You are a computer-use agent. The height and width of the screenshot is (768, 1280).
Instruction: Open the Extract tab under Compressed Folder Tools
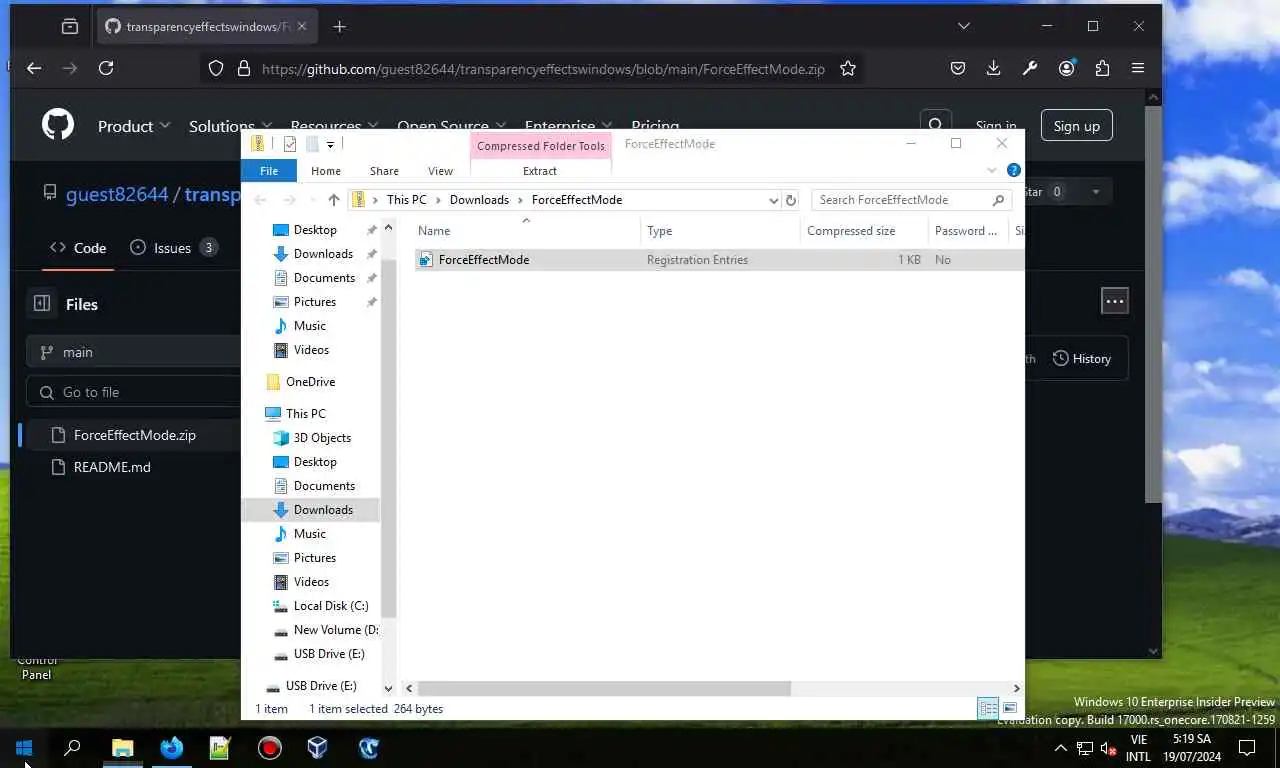click(x=540, y=171)
